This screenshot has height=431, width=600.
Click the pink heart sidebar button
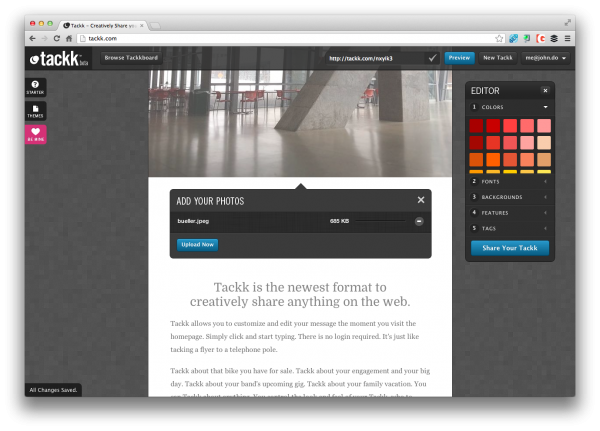36,134
